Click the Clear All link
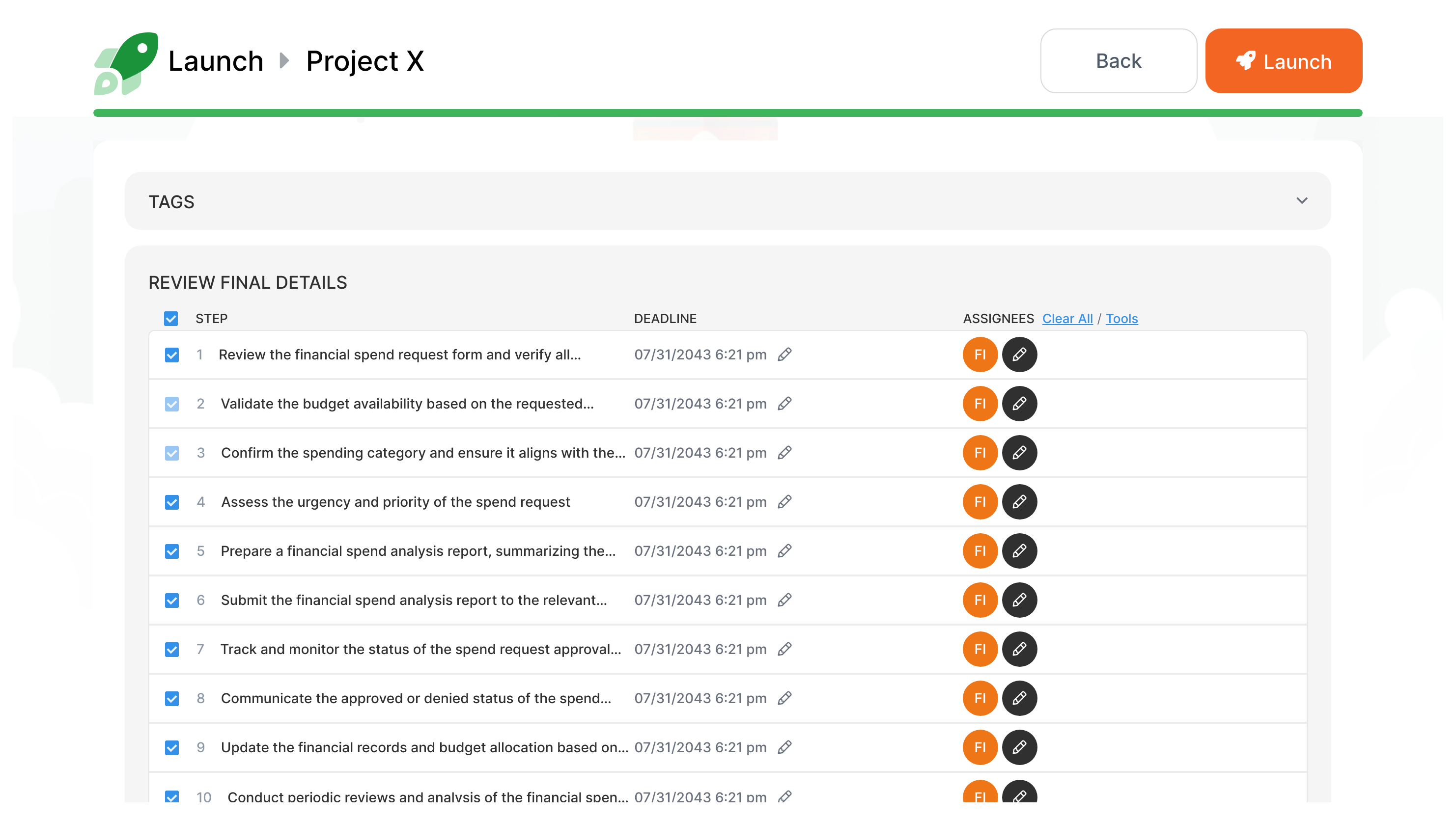This screenshot has width=1456, height=821. [1067, 319]
